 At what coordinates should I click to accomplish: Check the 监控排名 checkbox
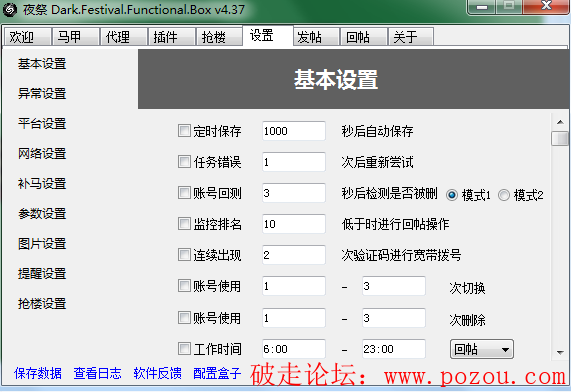tap(184, 223)
